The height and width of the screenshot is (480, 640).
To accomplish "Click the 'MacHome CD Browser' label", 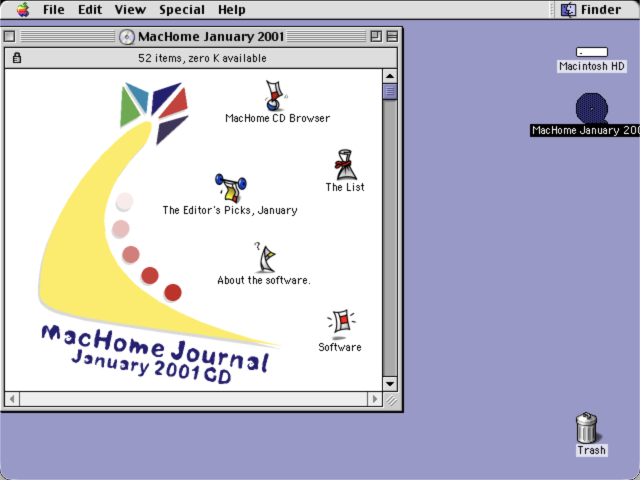I will click(278, 118).
